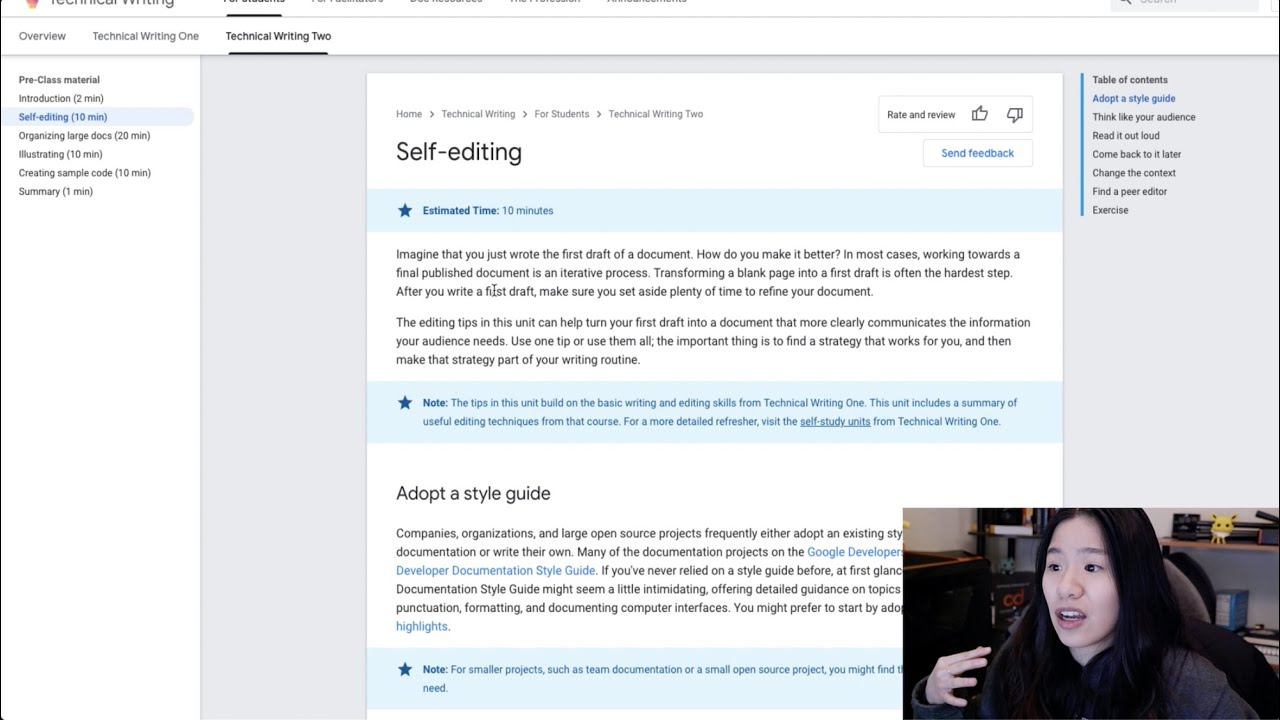Click the thumbs down rating icon
Screen dimensions: 1280x720
pos(1015,114)
